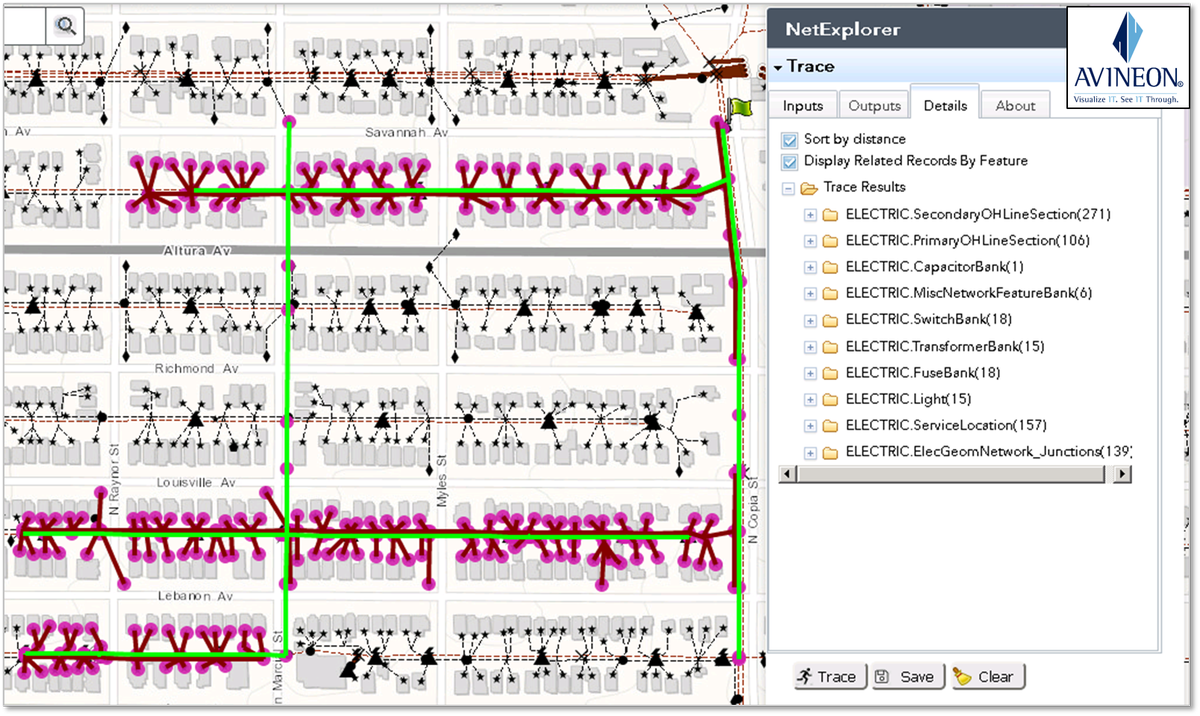Image resolution: width=1200 pixels, height=716 pixels.
Task: Click the Trace Results folder icon
Action: click(x=809, y=188)
